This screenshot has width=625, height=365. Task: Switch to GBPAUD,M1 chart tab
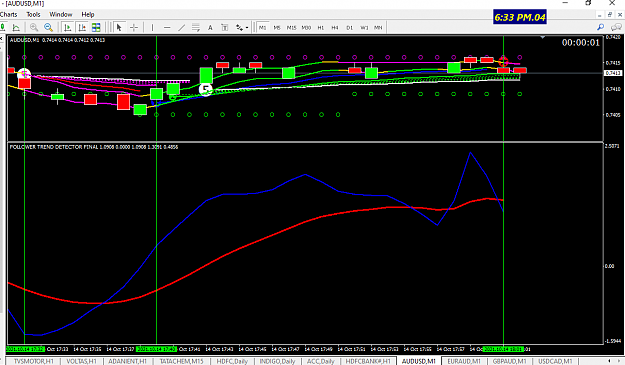coord(509,361)
